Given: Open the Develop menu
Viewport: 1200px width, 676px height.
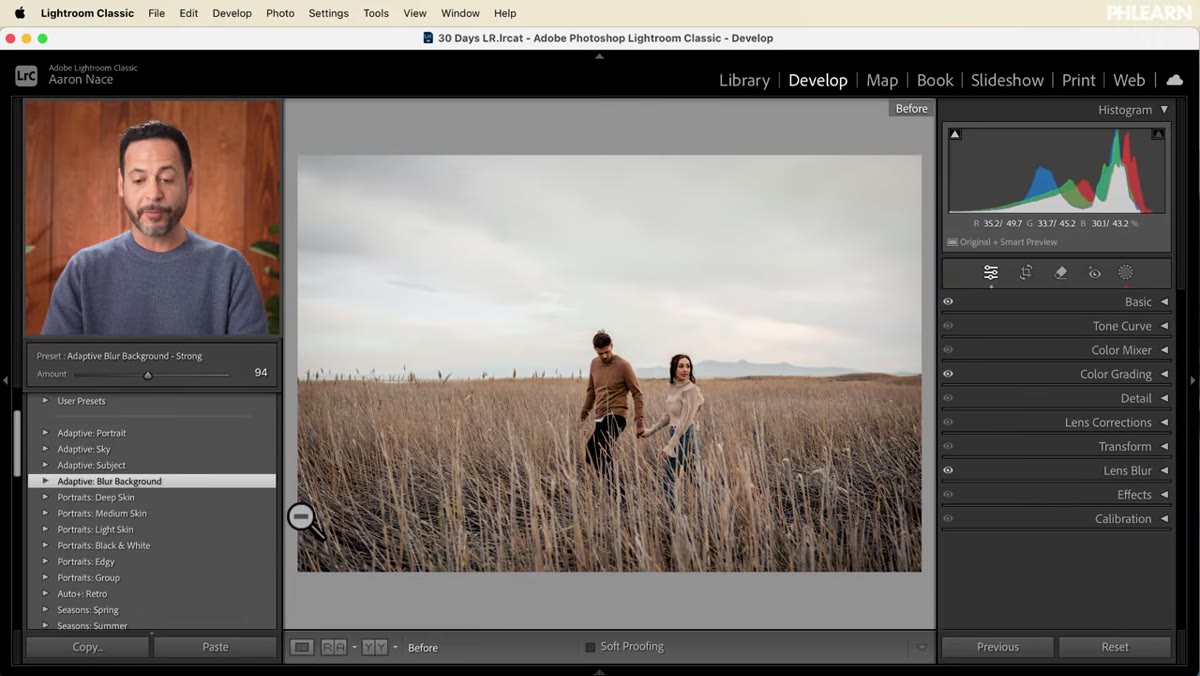Looking at the screenshot, I should point(232,13).
